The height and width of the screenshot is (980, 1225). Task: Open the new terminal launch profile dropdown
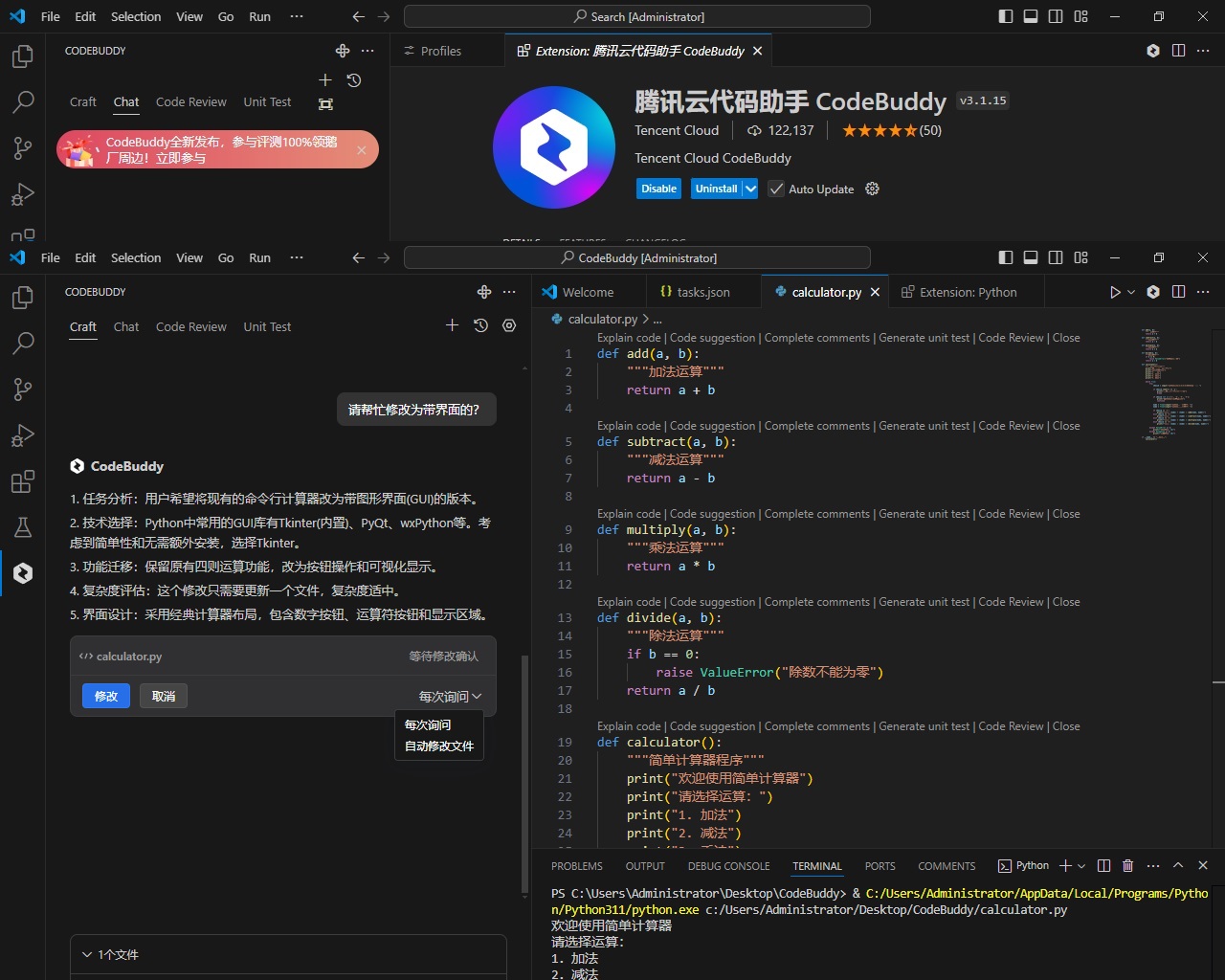pyautogui.click(x=1081, y=865)
